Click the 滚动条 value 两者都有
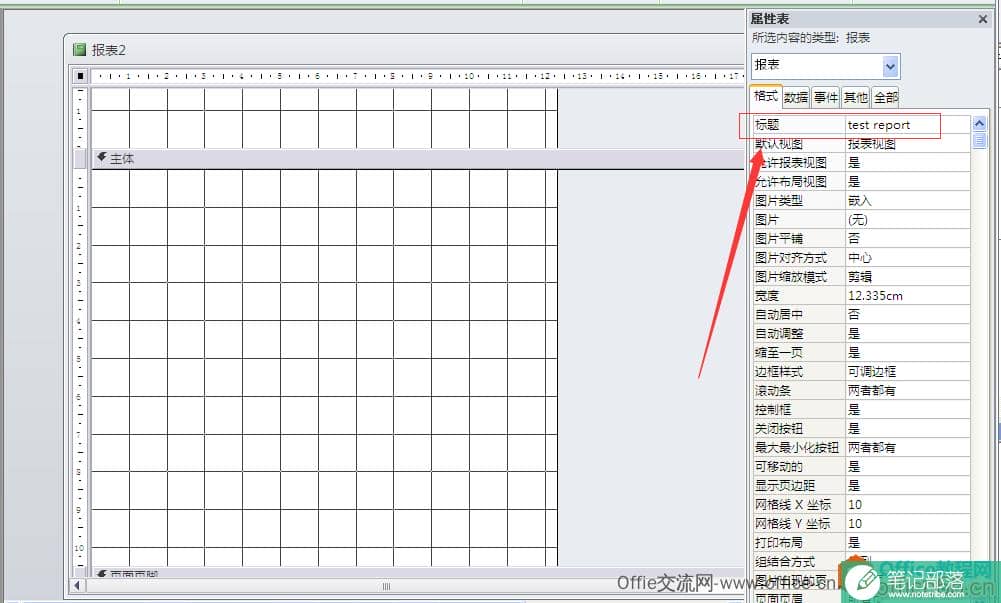 (907, 391)
